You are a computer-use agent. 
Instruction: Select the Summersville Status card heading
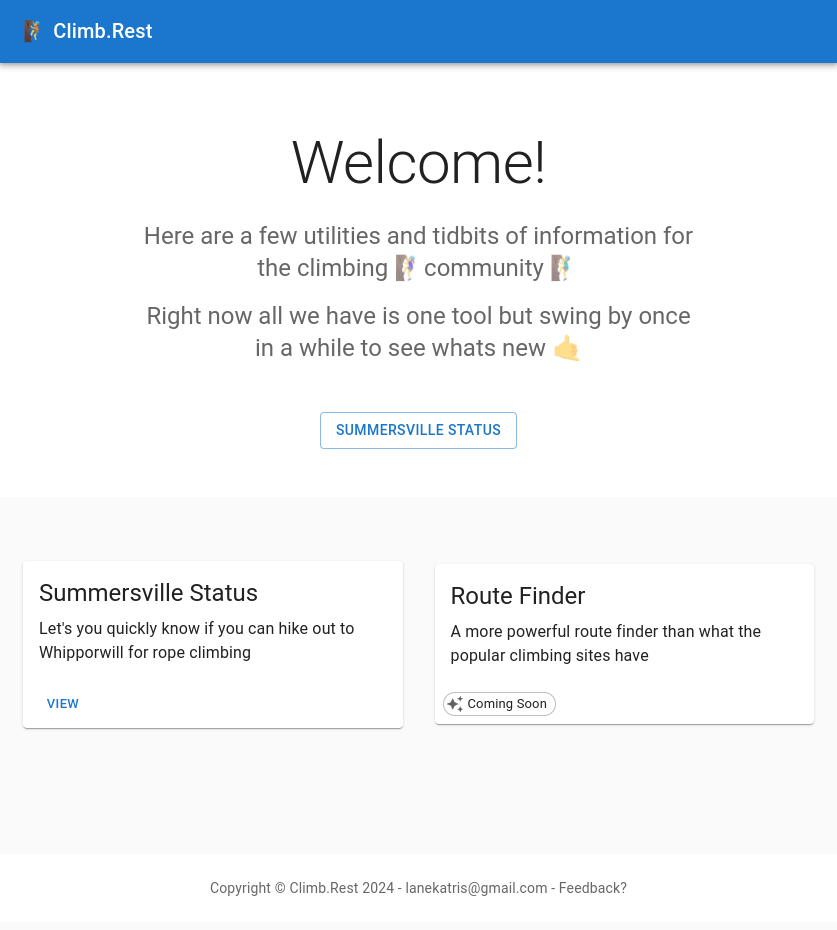148,593
